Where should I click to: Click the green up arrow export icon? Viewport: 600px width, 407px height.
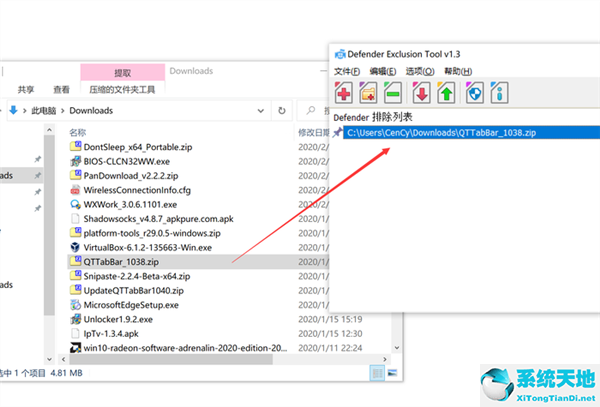(x=446, y=93)
